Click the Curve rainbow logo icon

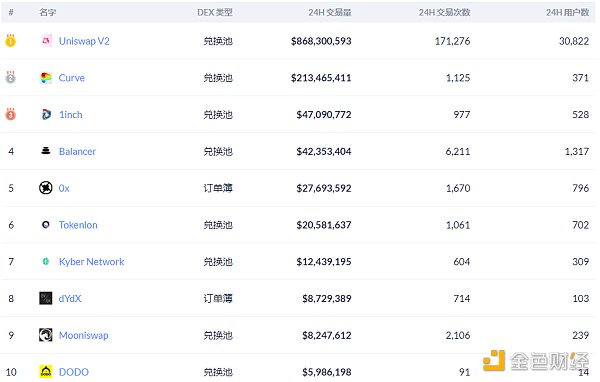tap(46, 78)
